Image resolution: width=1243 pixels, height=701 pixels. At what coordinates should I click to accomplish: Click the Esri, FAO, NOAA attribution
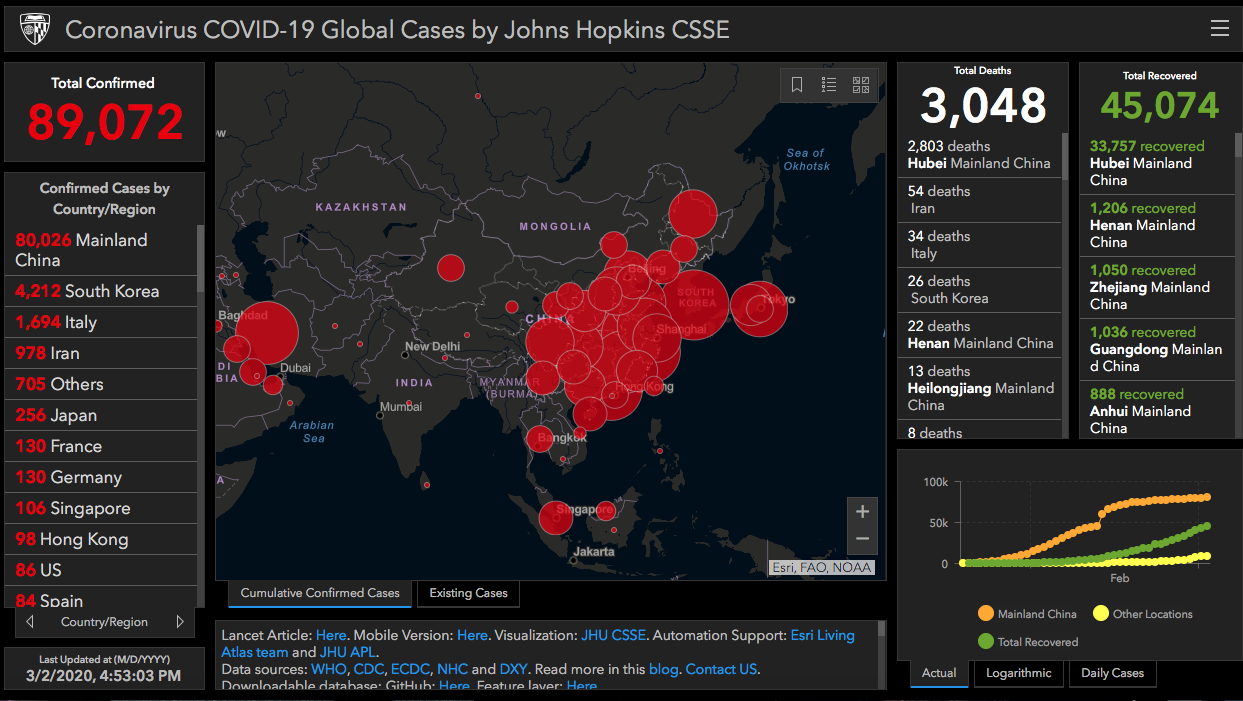(822, 567)
